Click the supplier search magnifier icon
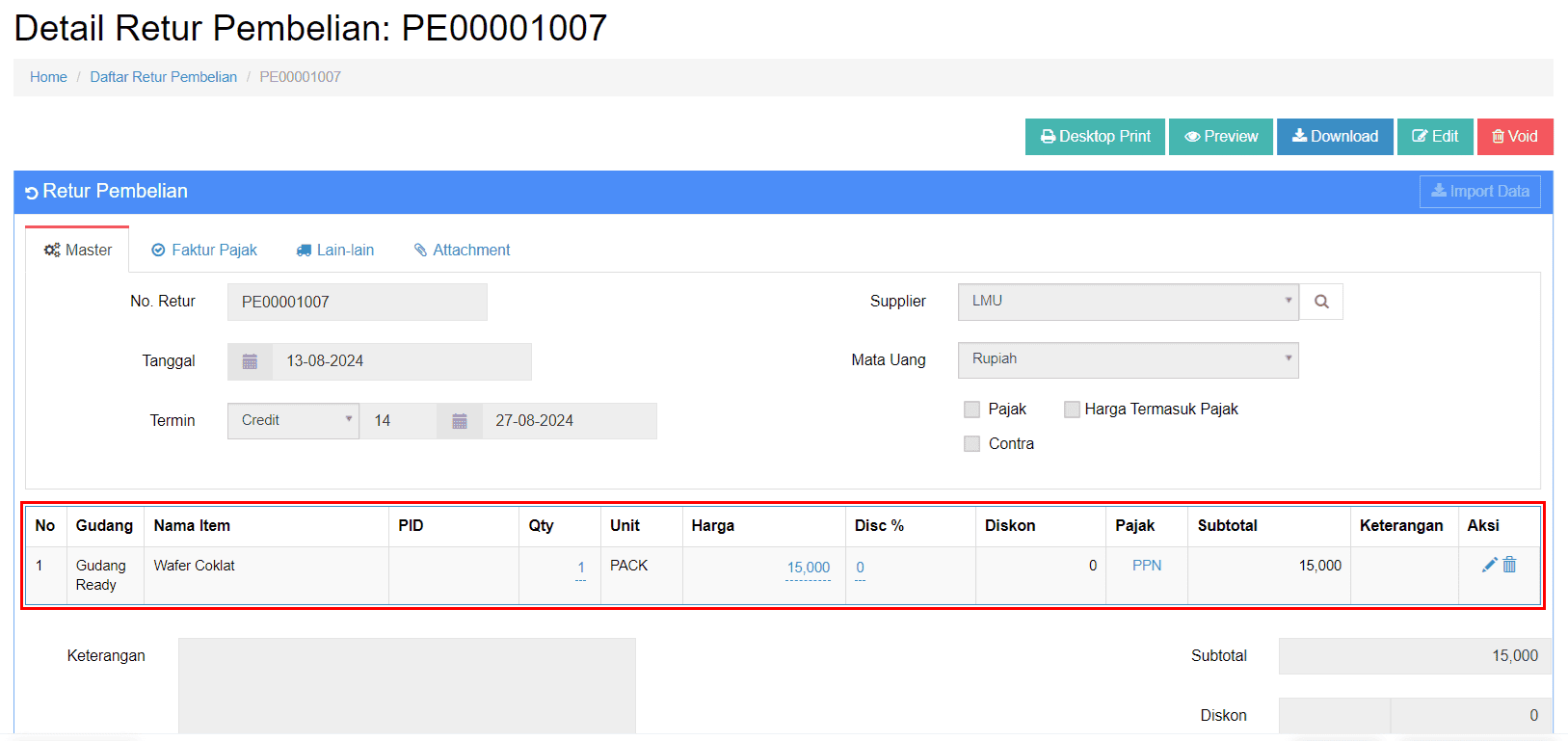1568x741 pixels. (1321, 302)
